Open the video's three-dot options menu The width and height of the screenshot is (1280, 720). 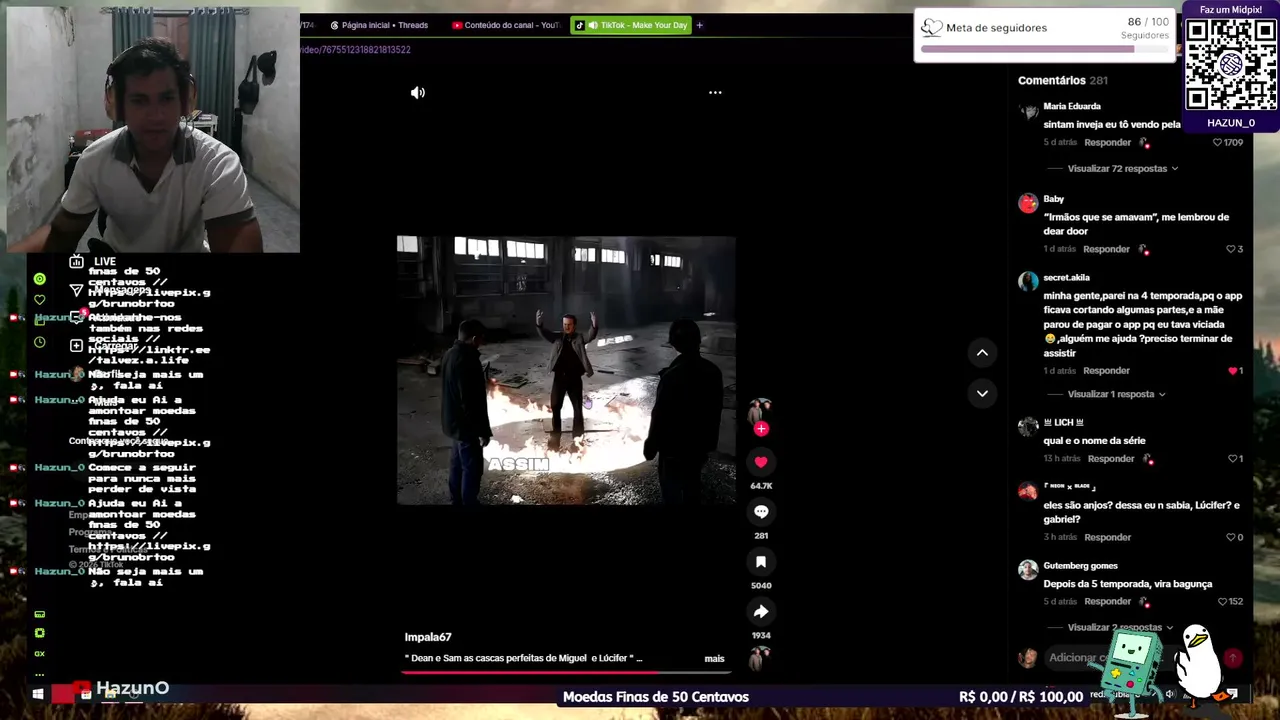pos(715,92)
